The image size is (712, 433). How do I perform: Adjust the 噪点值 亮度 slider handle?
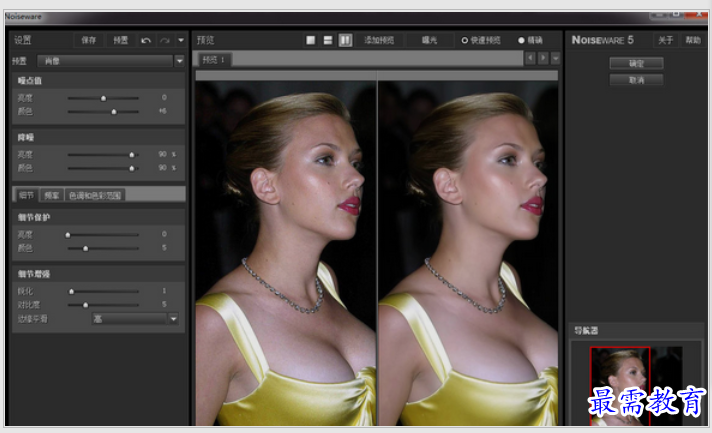(104, 98)
